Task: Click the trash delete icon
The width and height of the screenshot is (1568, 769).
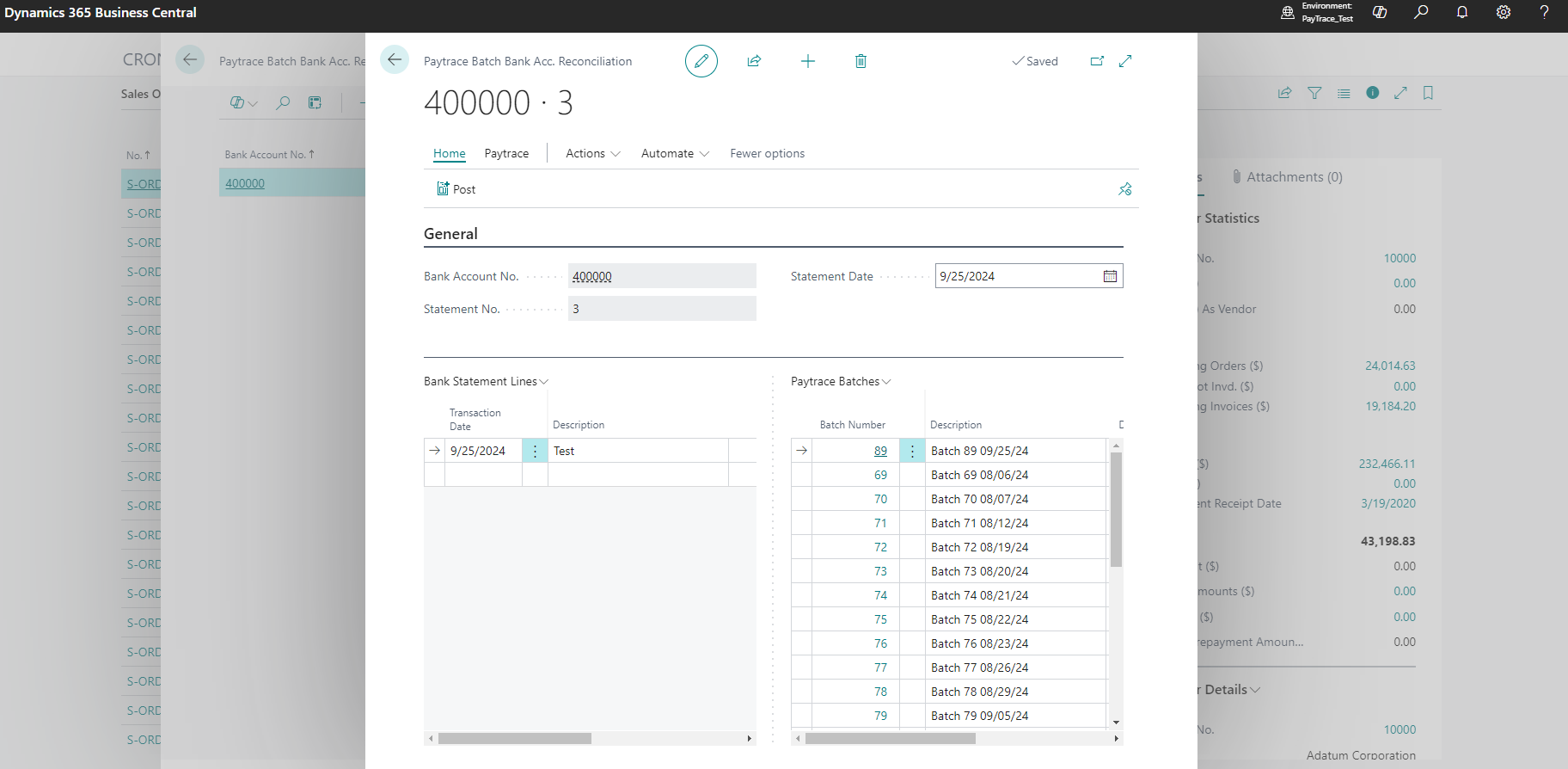Action: [x=861, y=61]
